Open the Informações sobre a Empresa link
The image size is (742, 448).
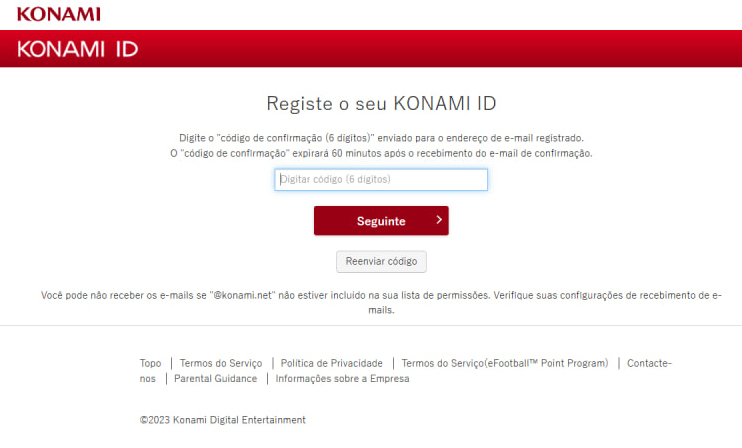tap(342, 379)
